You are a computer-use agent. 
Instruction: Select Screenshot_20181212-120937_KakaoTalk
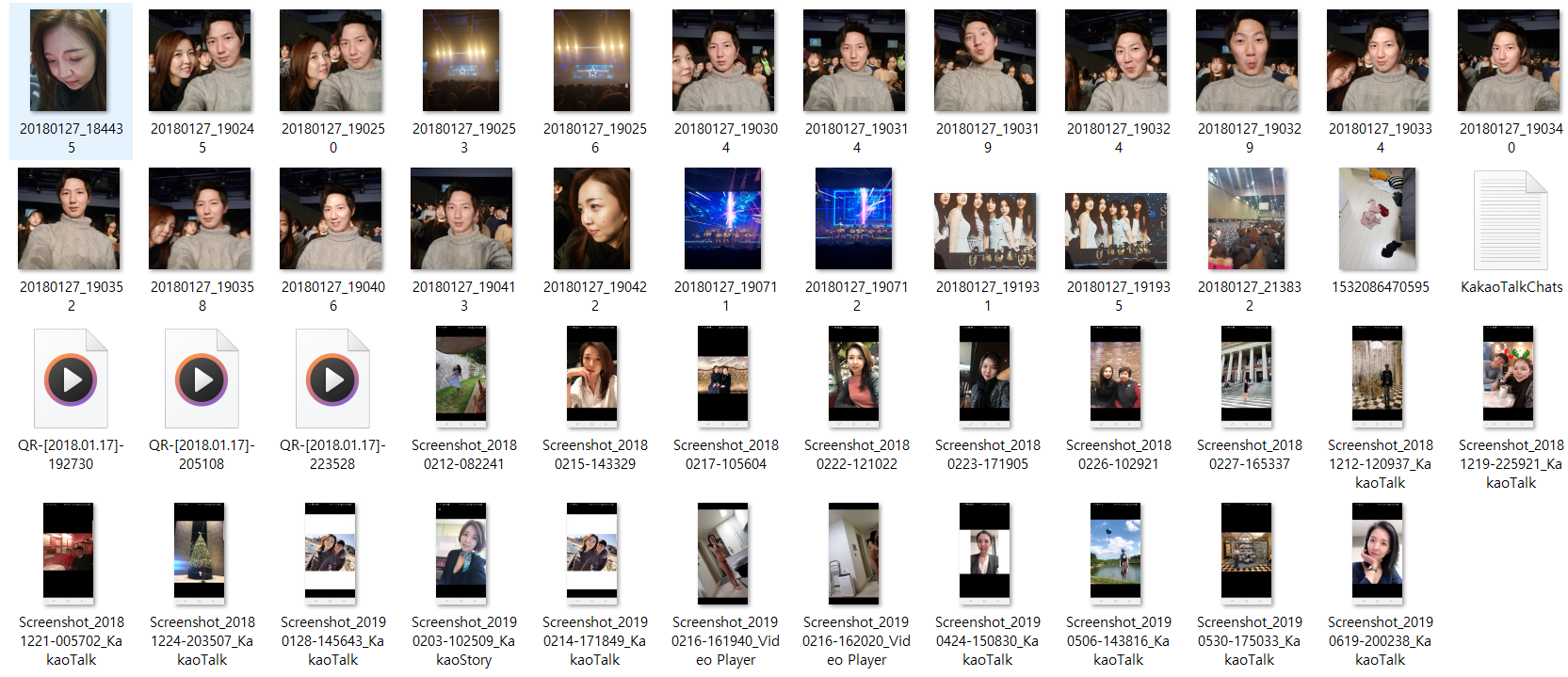click(1378, 377)
